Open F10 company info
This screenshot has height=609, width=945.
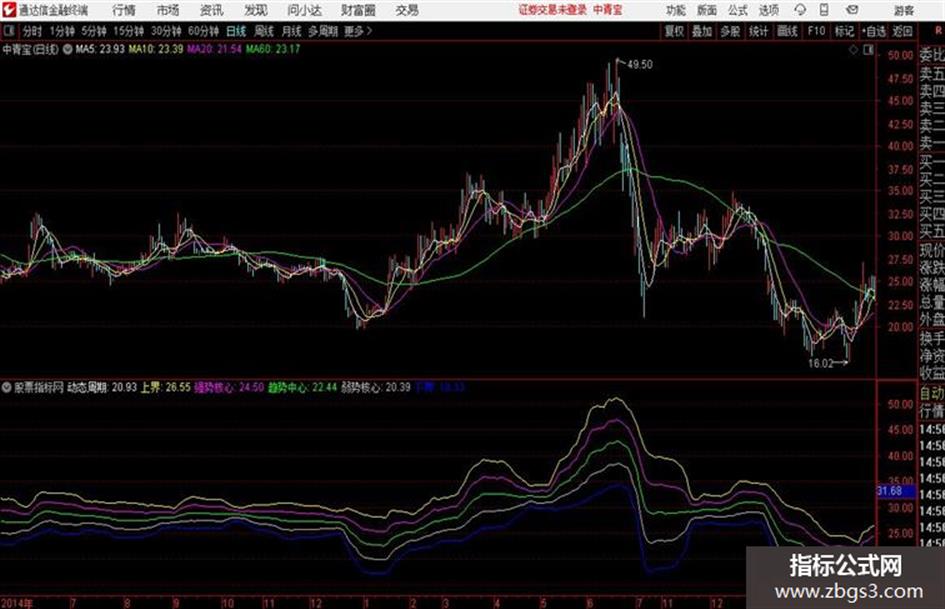point(817,31)
